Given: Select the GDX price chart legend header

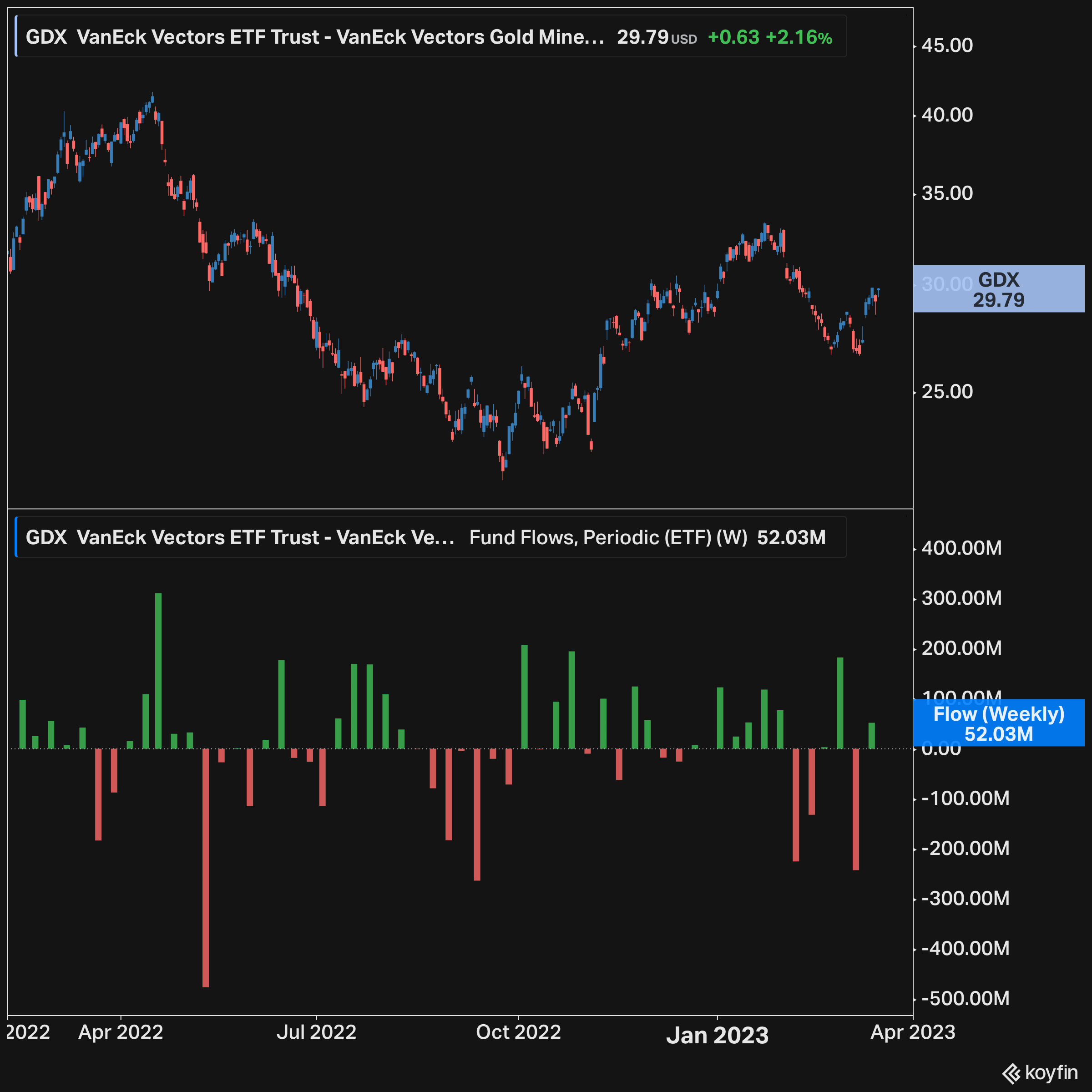Looking at the screenshot, I should [431, 37].
